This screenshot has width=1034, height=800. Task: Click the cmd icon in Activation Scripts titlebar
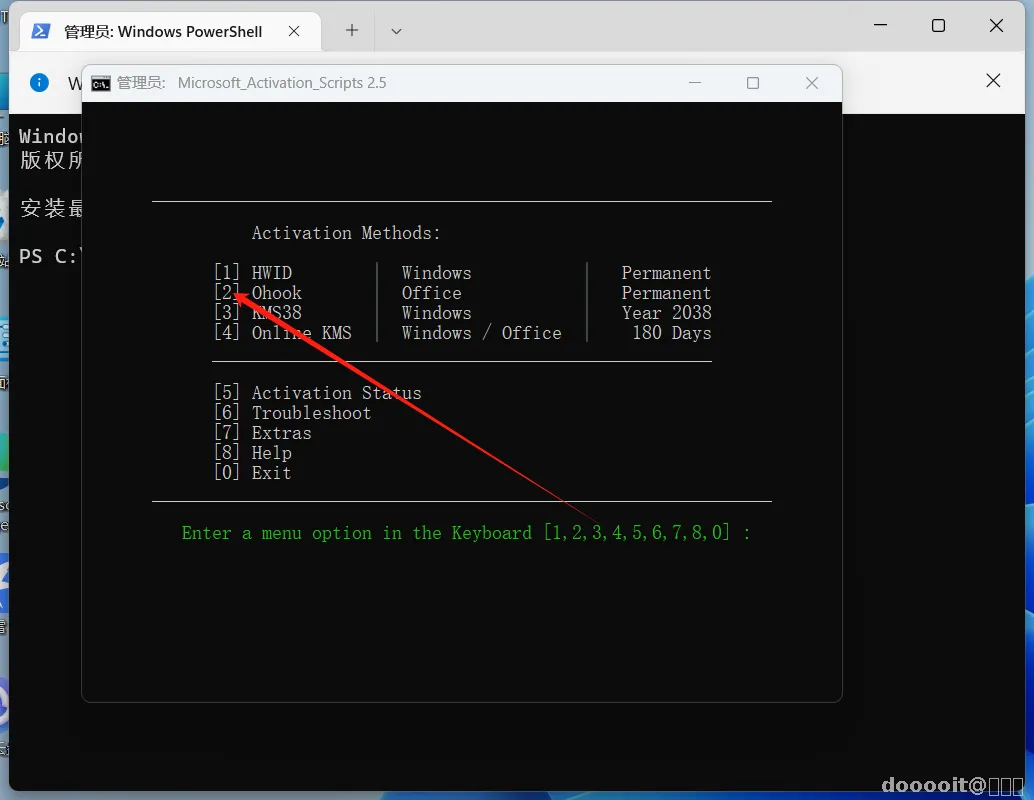pyautogui.click(x=101, y=83)
